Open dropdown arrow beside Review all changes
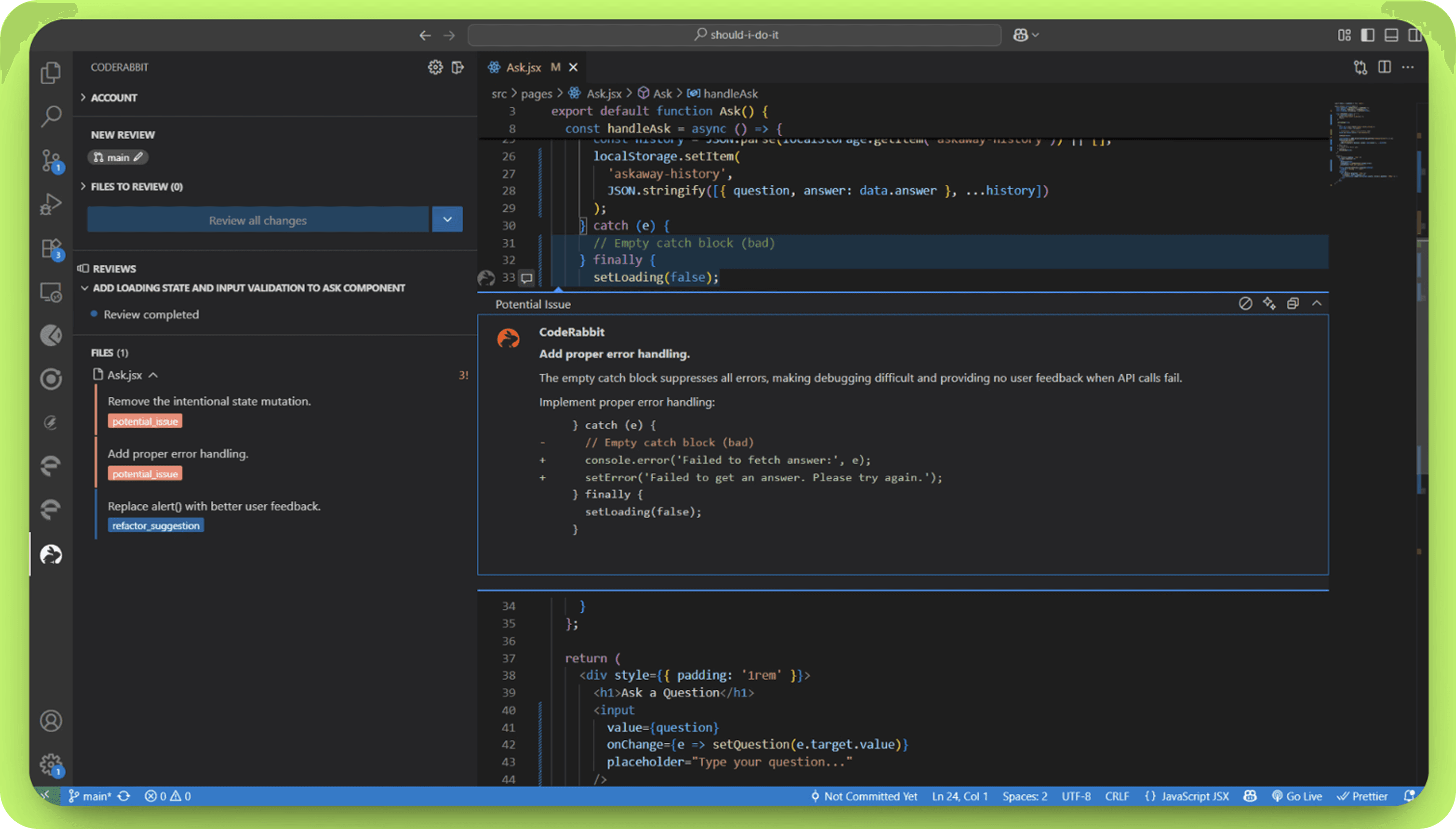Screen dimensions: 1456x829 tap(447, 220)
